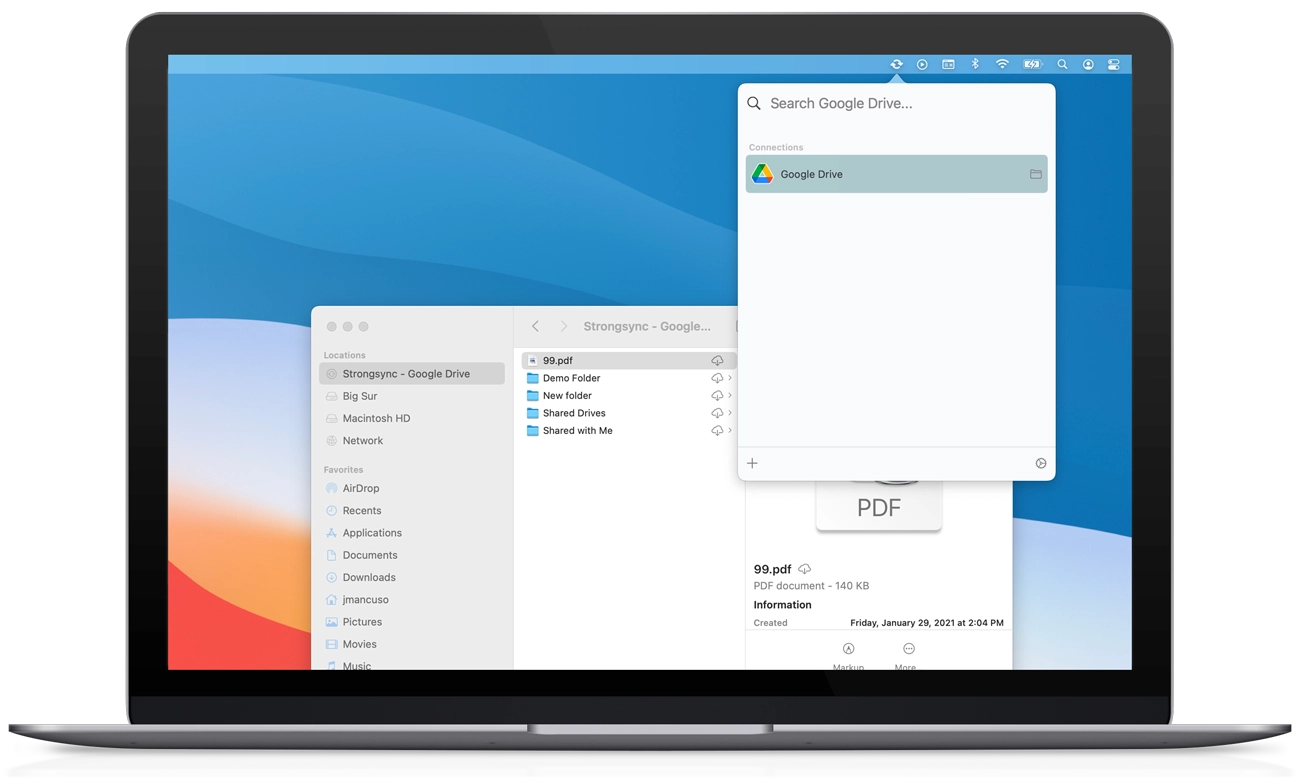
Task: Select Demo Folder in file list
Action: [x=628, y=378]
